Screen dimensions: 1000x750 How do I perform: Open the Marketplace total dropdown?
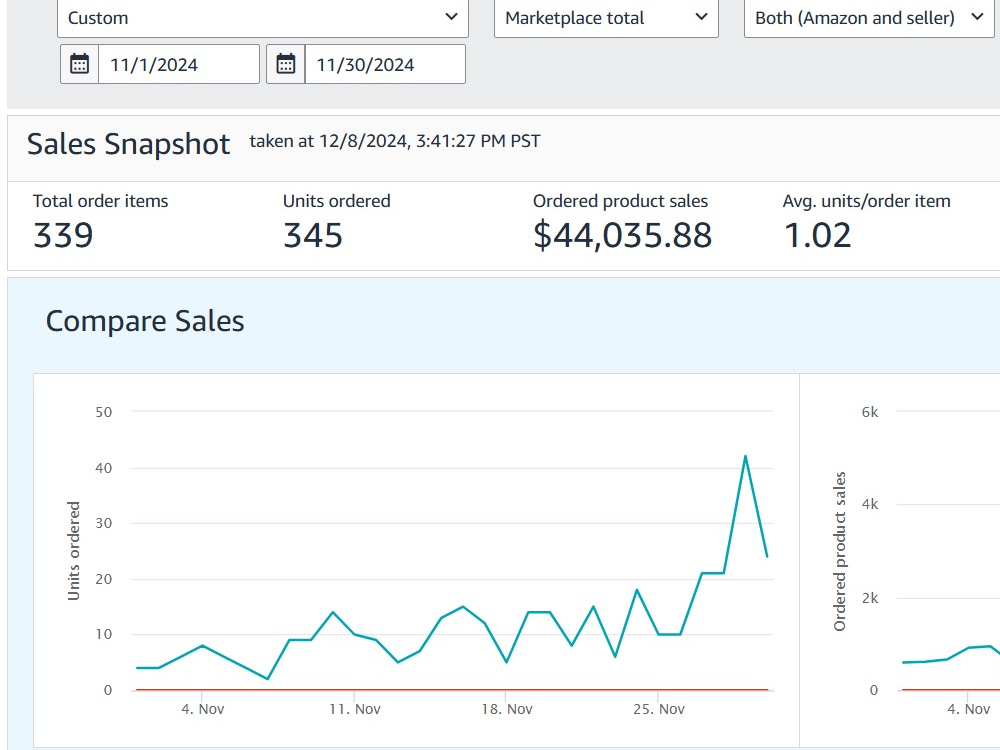[x=606, y=18]
